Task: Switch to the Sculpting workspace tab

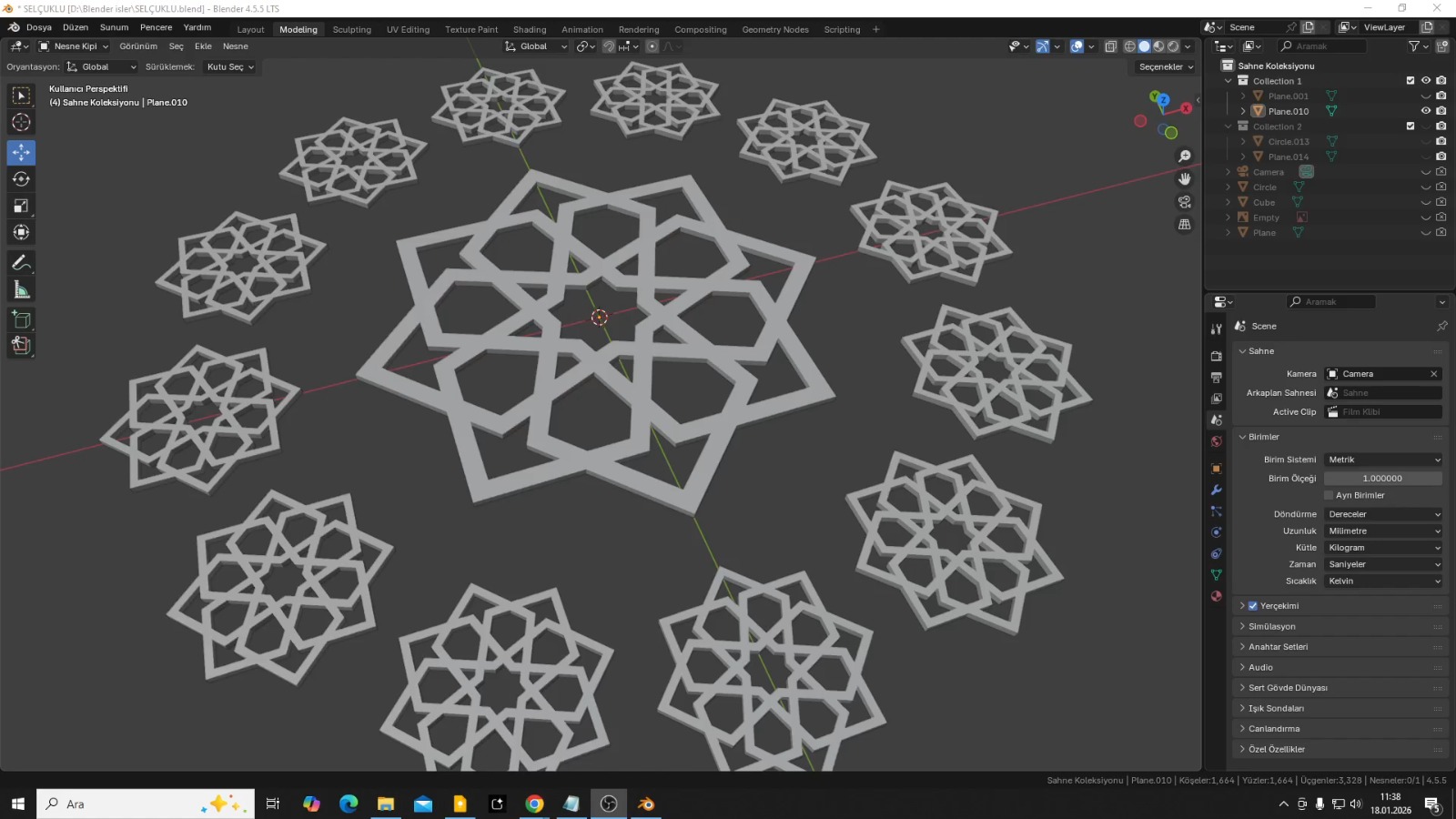Action: tap(352, 28)
